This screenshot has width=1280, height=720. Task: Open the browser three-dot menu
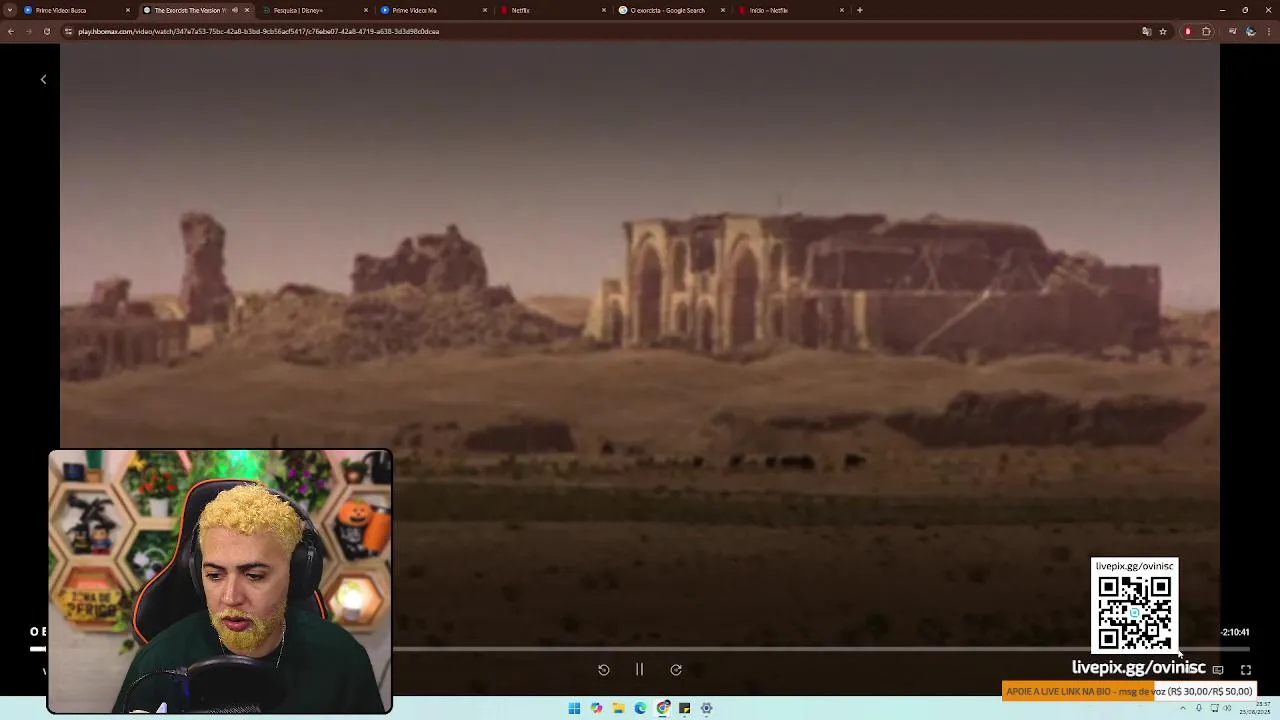tap(1269, 31)
